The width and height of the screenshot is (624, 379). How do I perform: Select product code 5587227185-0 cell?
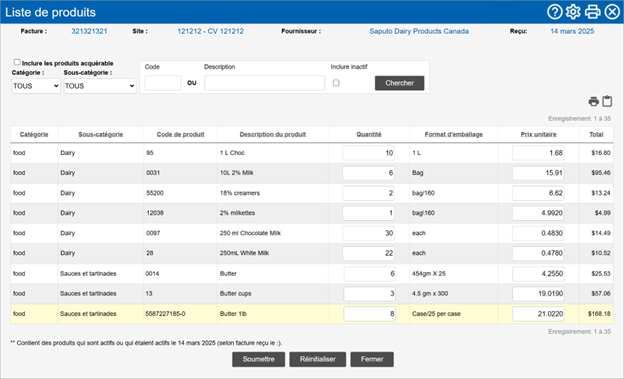pos(180,314)
